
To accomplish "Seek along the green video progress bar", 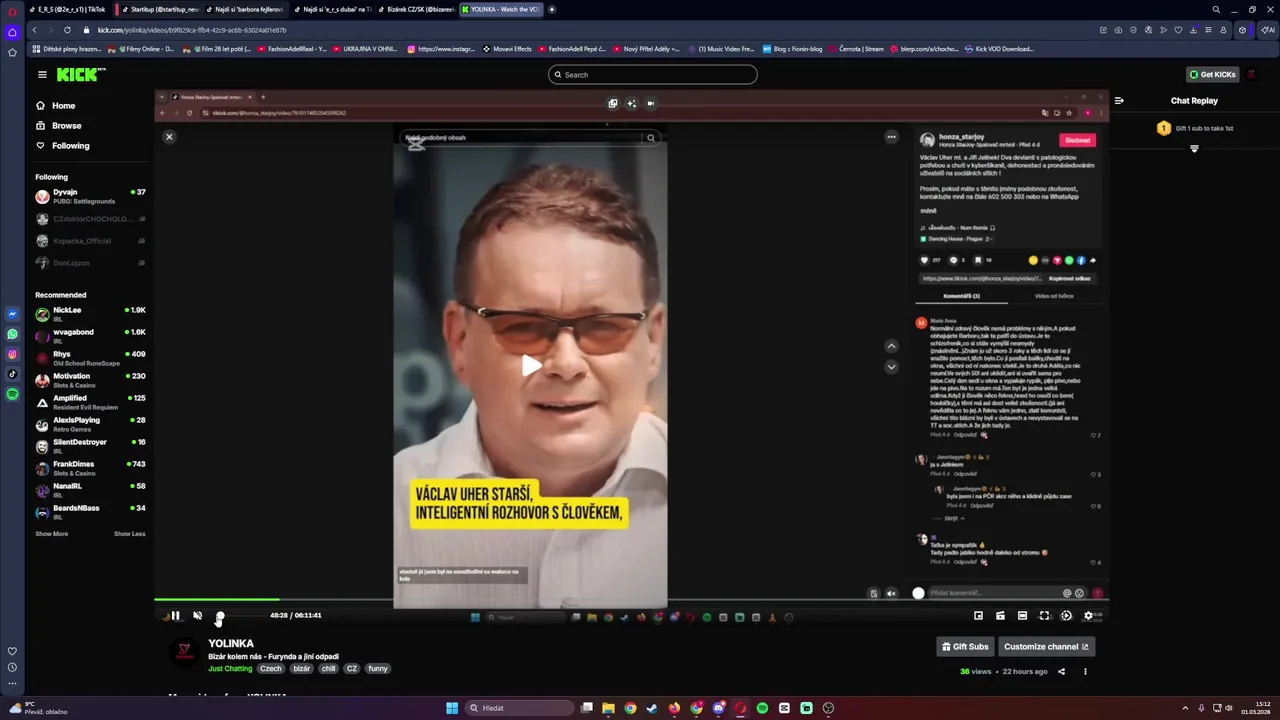I will [x=632, y=599].
